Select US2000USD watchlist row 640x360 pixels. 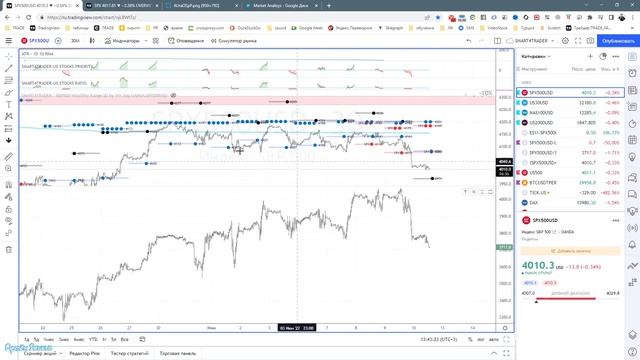570,122
